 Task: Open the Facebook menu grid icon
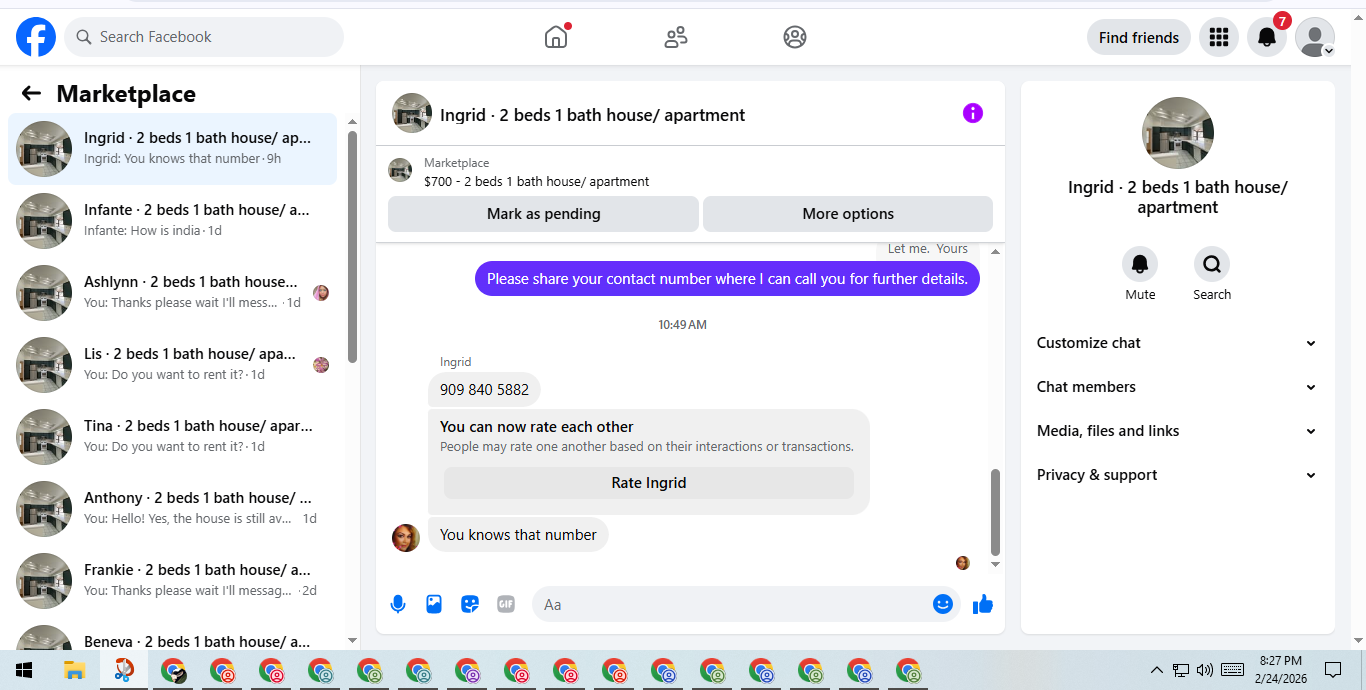click(1218, 38)
